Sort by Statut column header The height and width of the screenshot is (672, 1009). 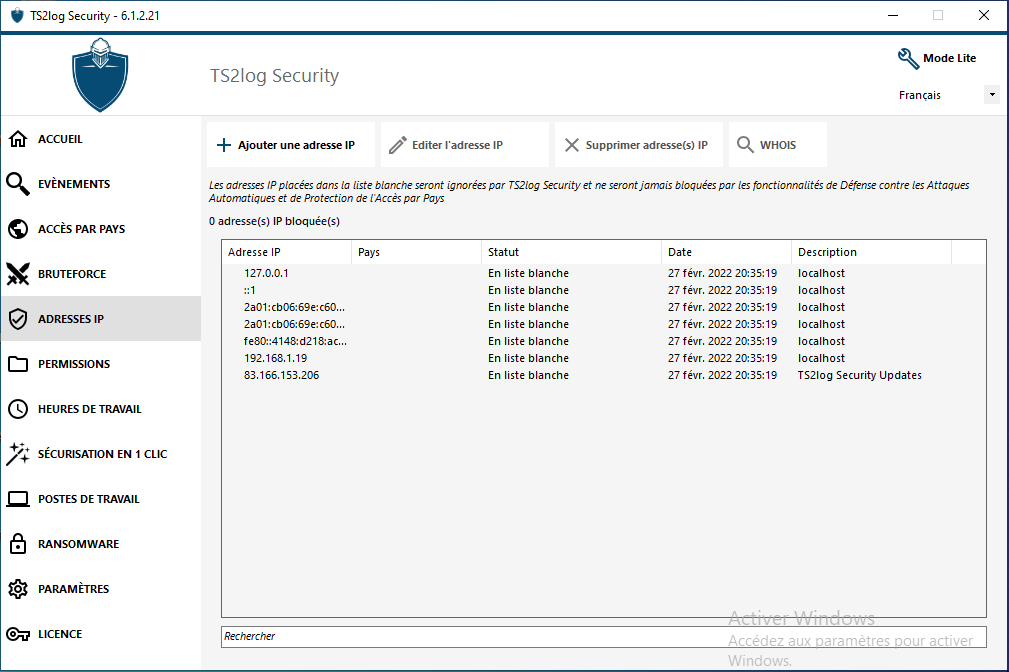pos(571,252)
